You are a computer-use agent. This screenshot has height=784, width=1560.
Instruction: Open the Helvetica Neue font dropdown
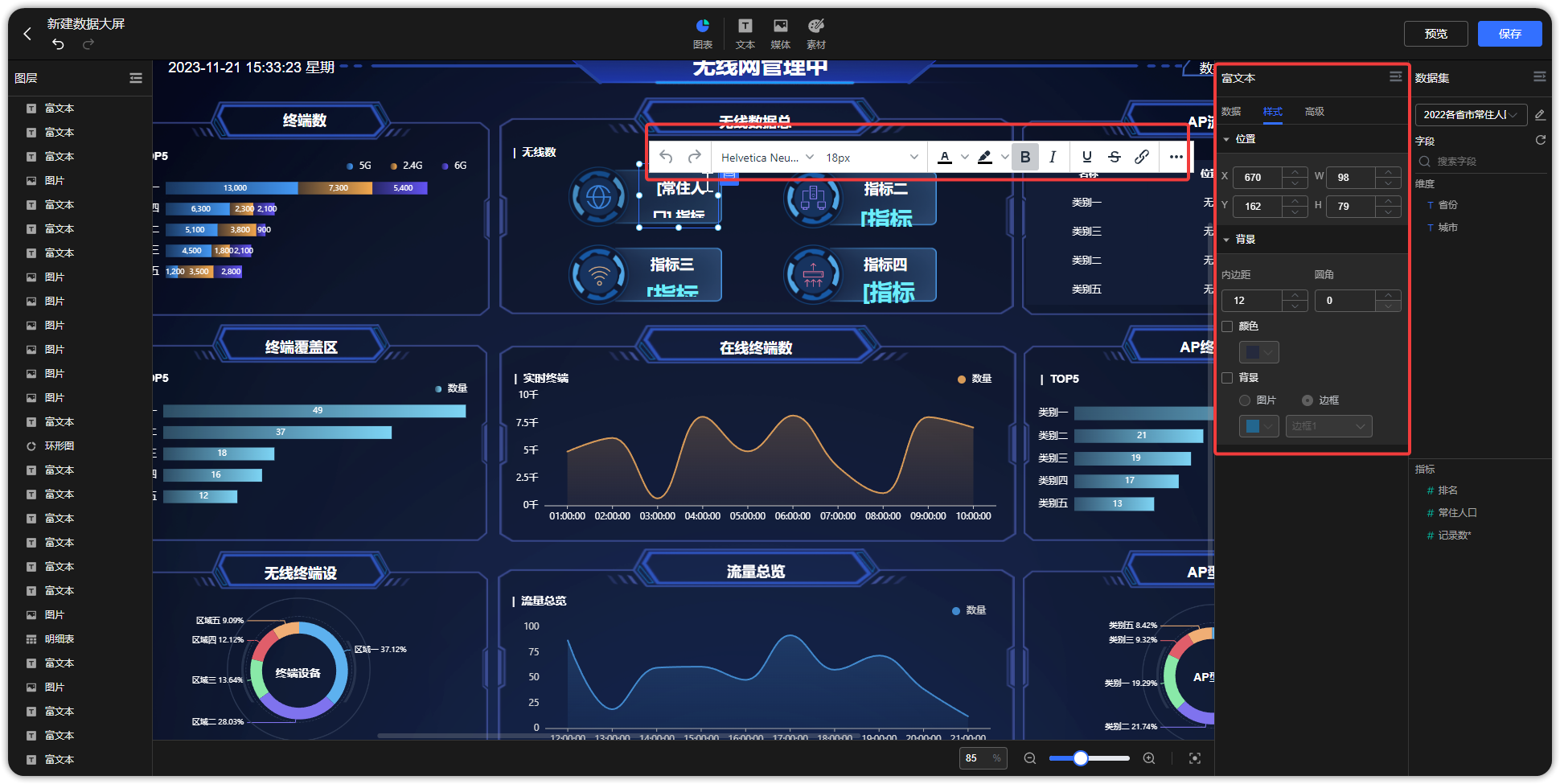pos(766,158)
